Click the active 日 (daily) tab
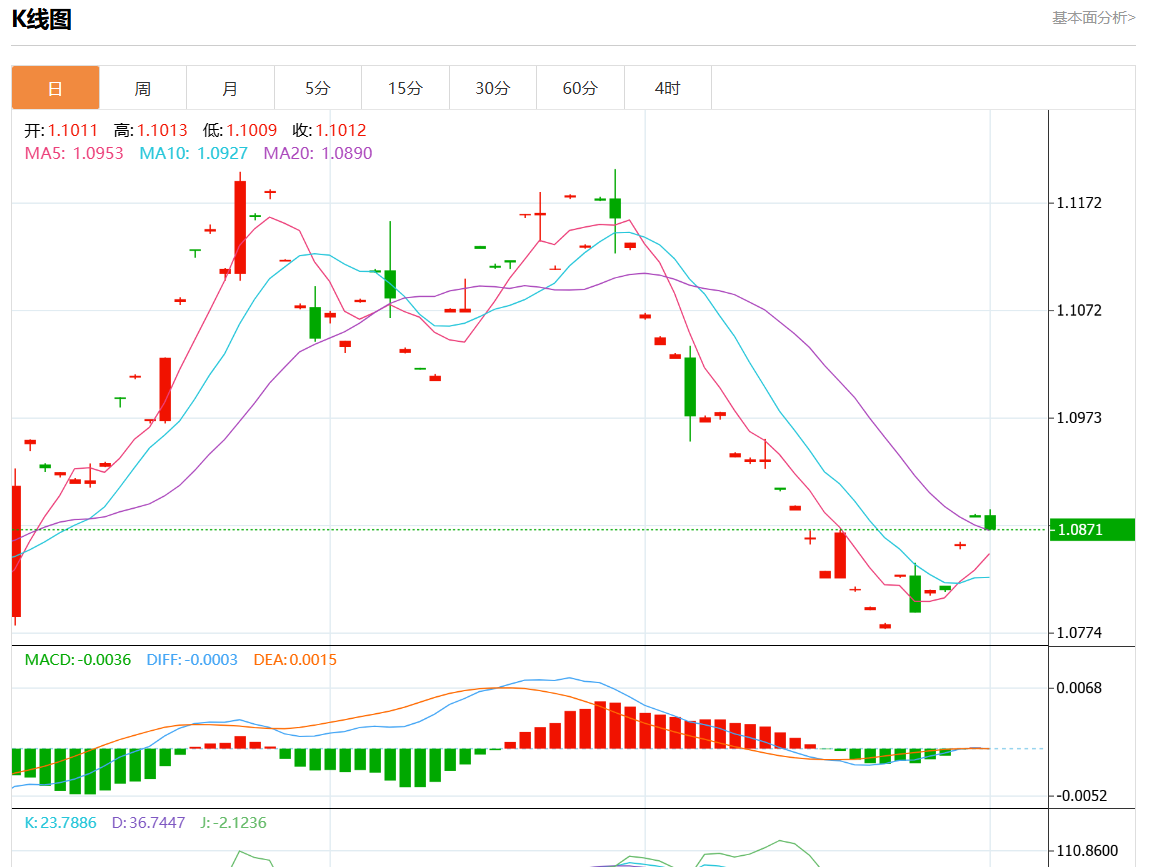The width and height of the screenshot is (1165, 867). point(56,88)
